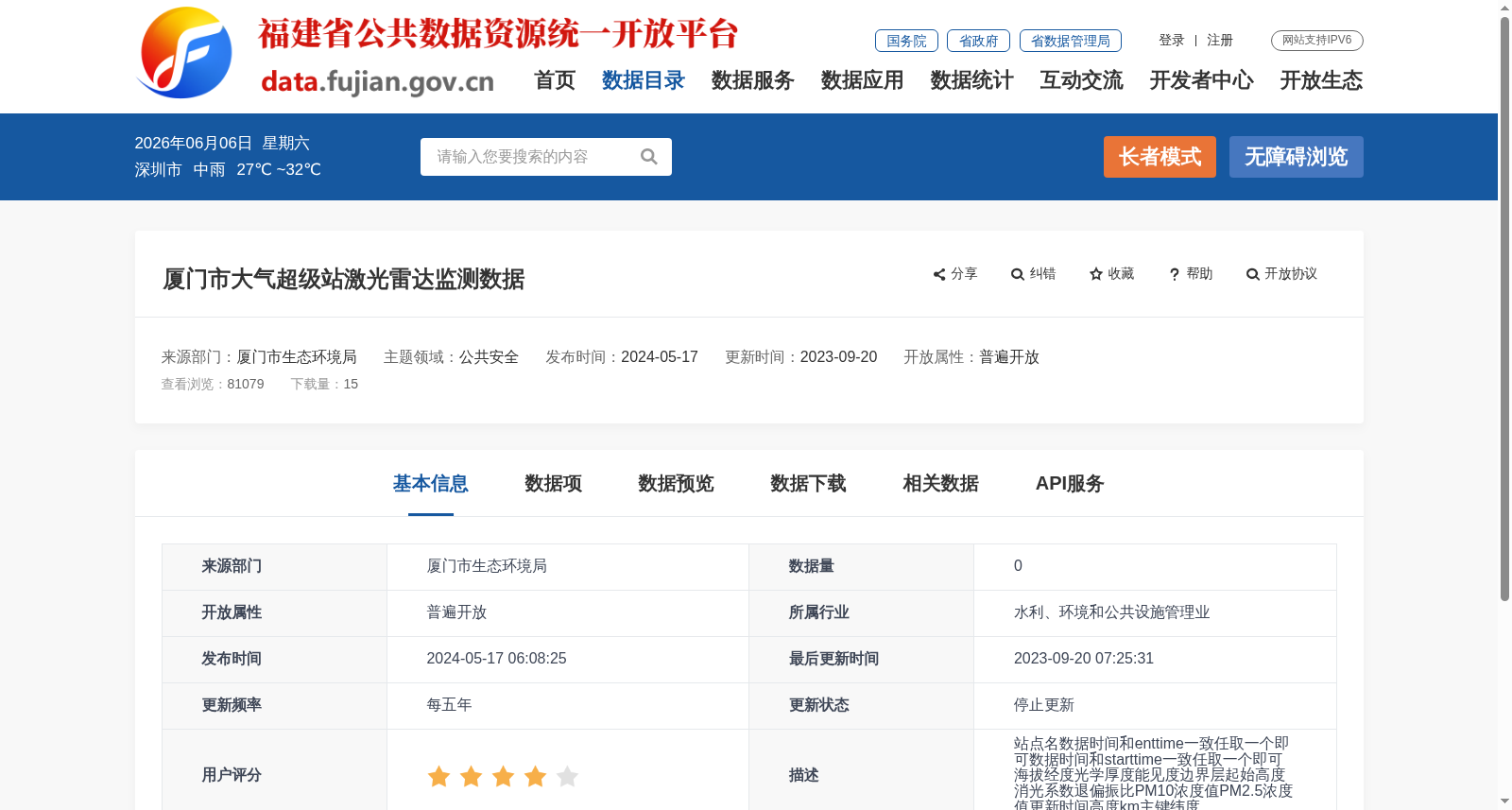
Task: Click the 查看浏览：81079 count
Action: (x=213, y=384)
